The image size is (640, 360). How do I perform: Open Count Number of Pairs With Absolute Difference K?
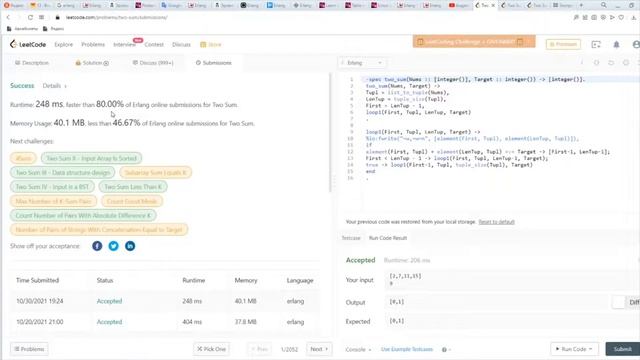click(x=83, y=216)
